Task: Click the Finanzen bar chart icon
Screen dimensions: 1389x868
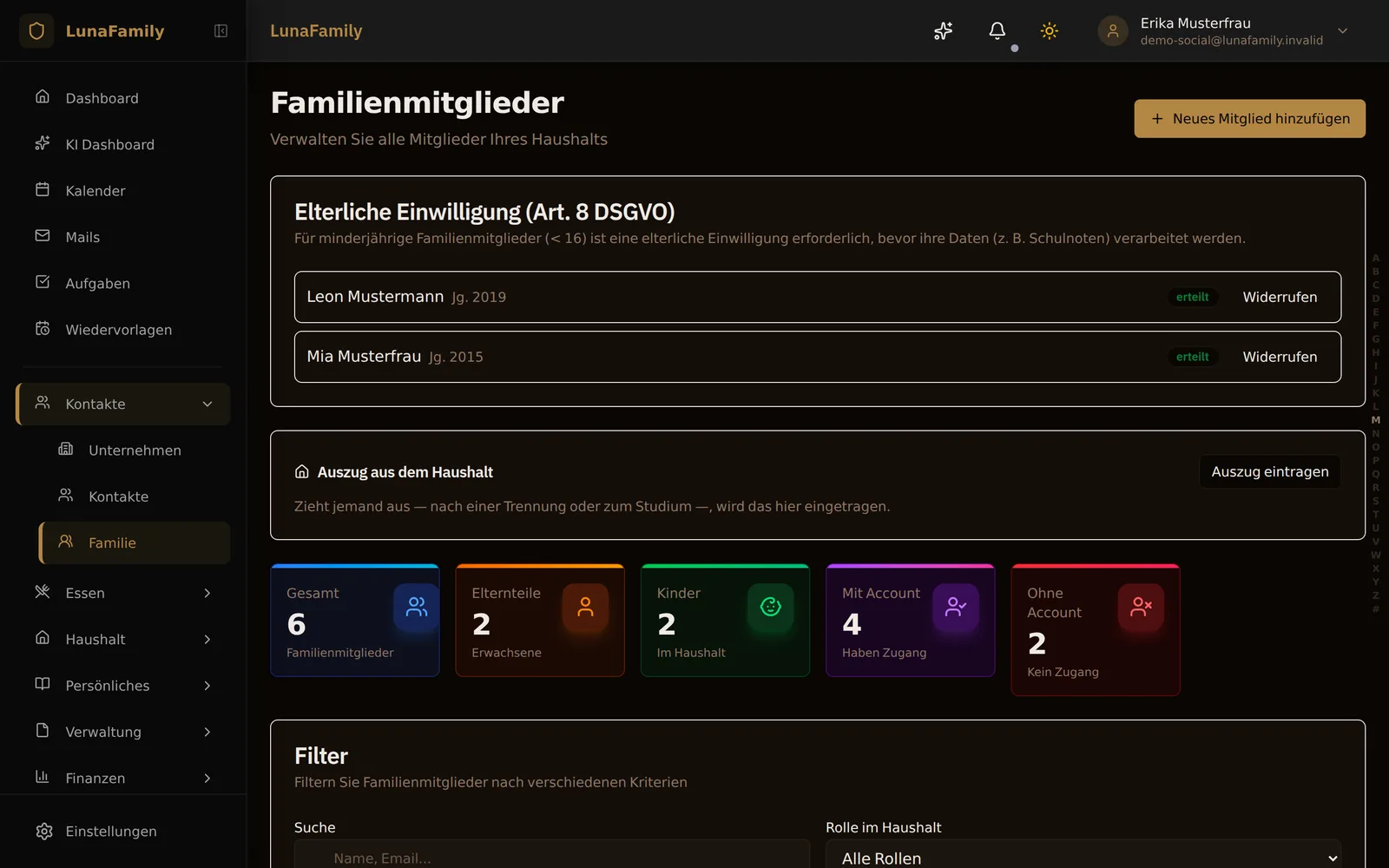Action: point(43,777)
